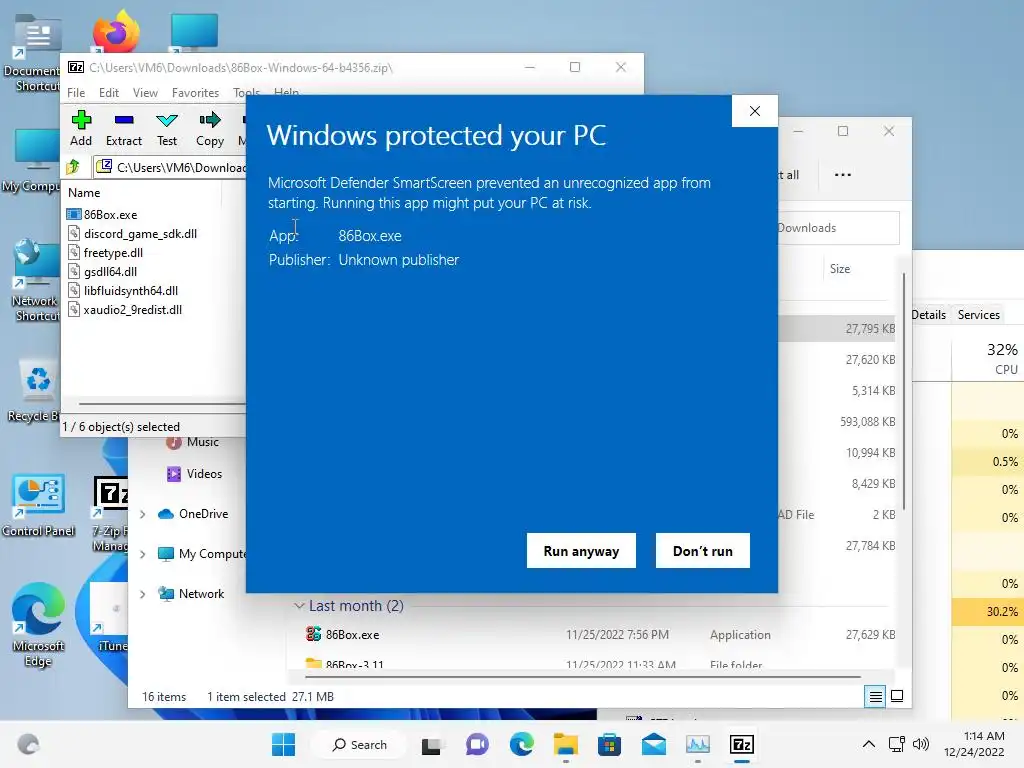Image resolution: width=1024 pixels, height=768 pixels.
Task: Click the volume speaker tray icon
Action: pyautogui.click(x=921, y=744)
